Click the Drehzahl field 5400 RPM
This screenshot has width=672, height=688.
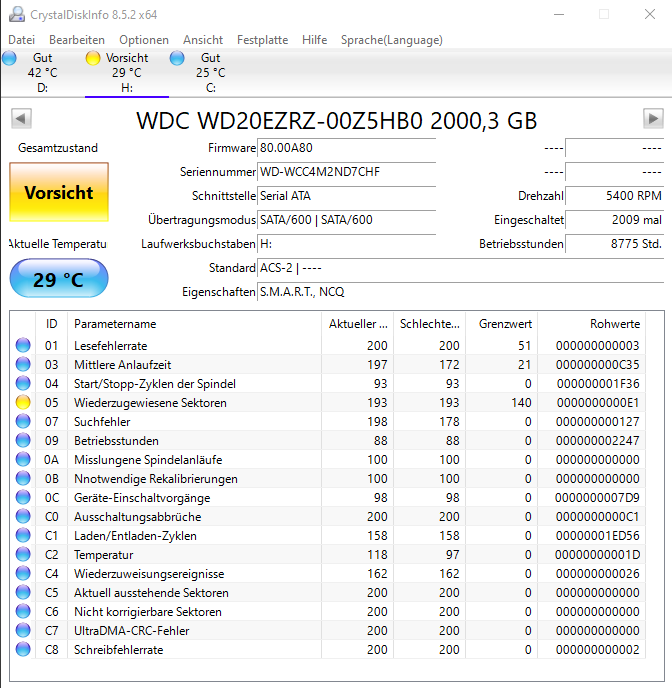click(615, 196)
